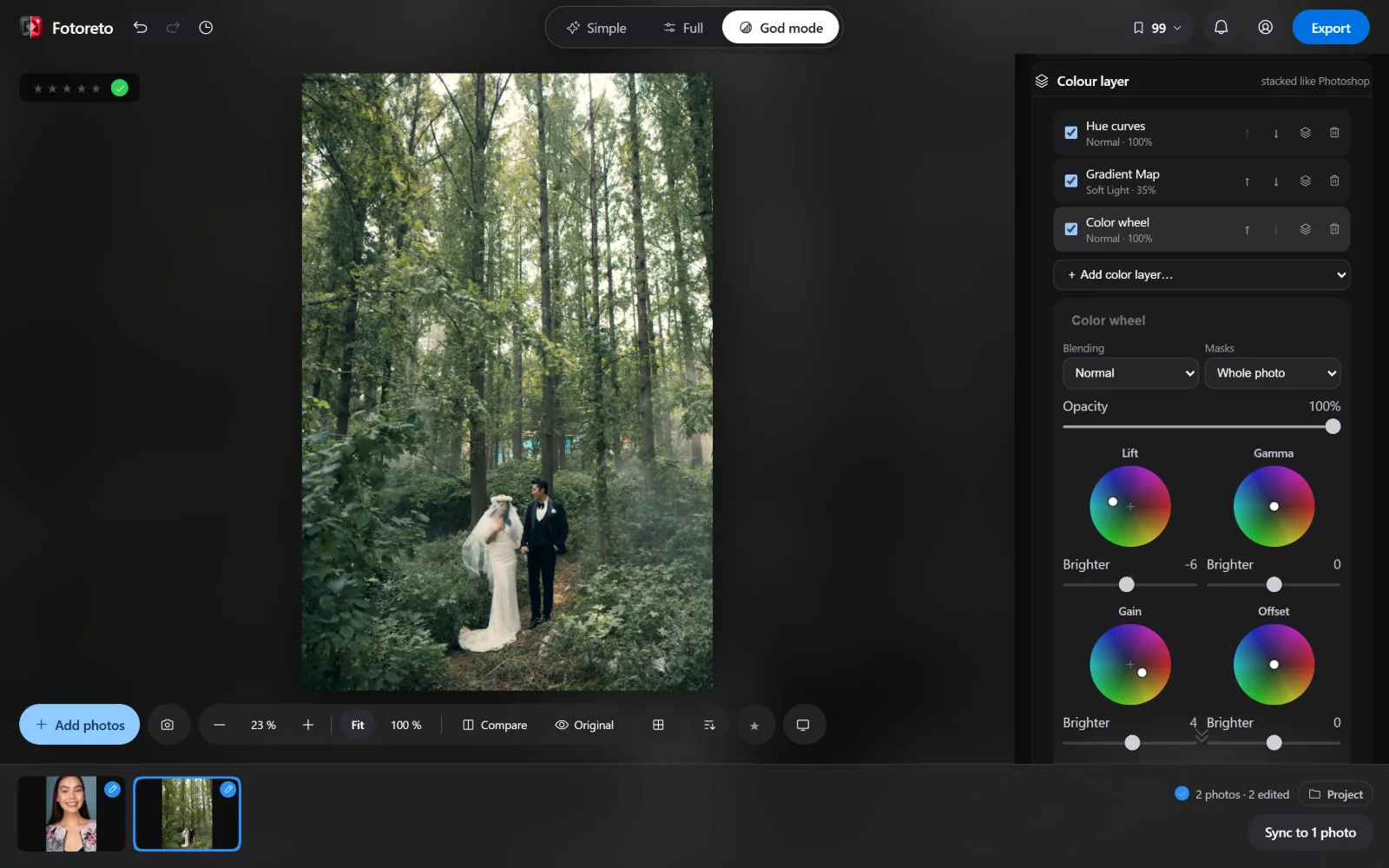Disable the Color wheel layer checkbox
1389x868 pixels.
tap(1071, 229)
